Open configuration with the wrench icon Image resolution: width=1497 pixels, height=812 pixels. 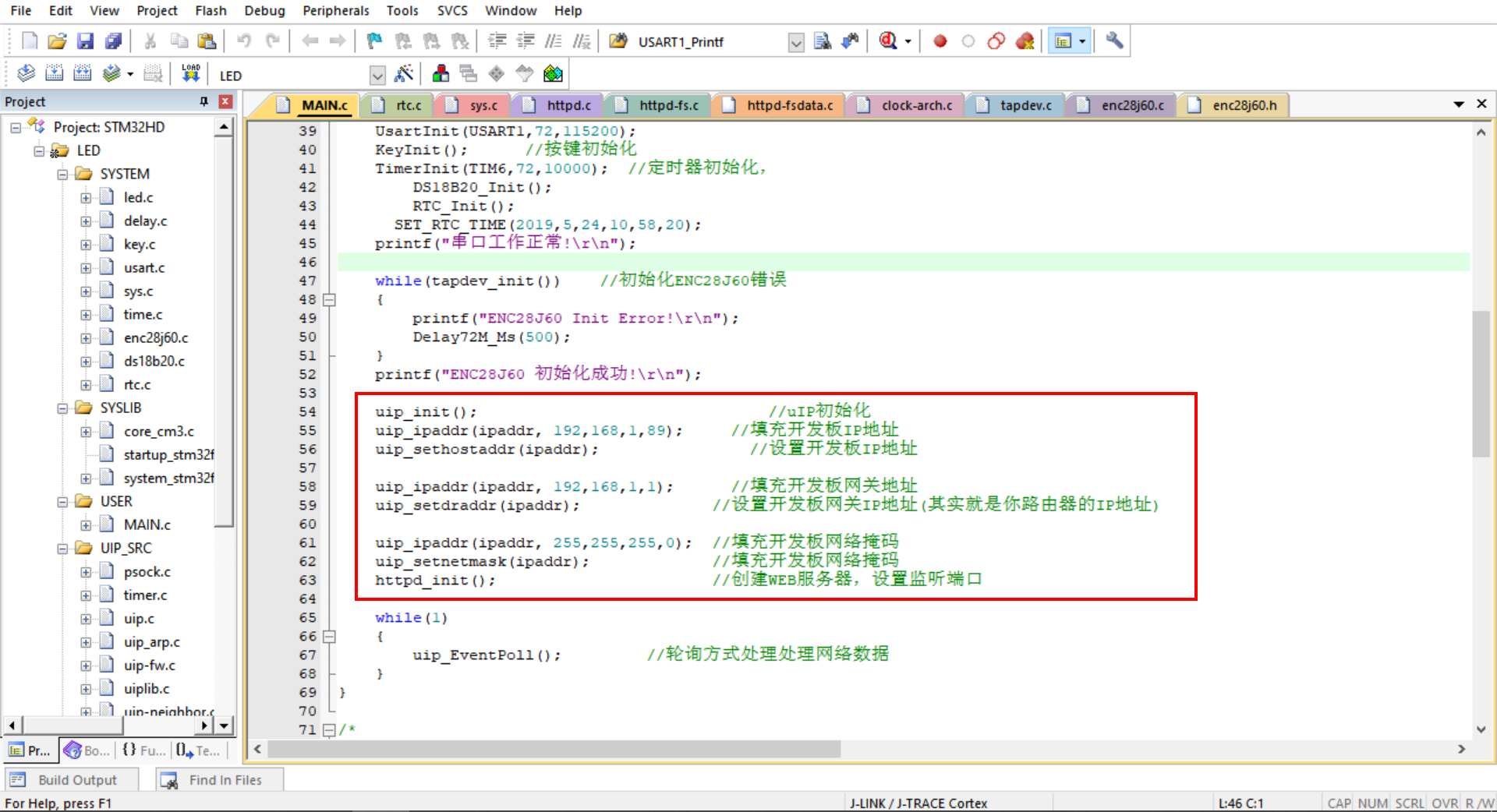(1114, 41)
